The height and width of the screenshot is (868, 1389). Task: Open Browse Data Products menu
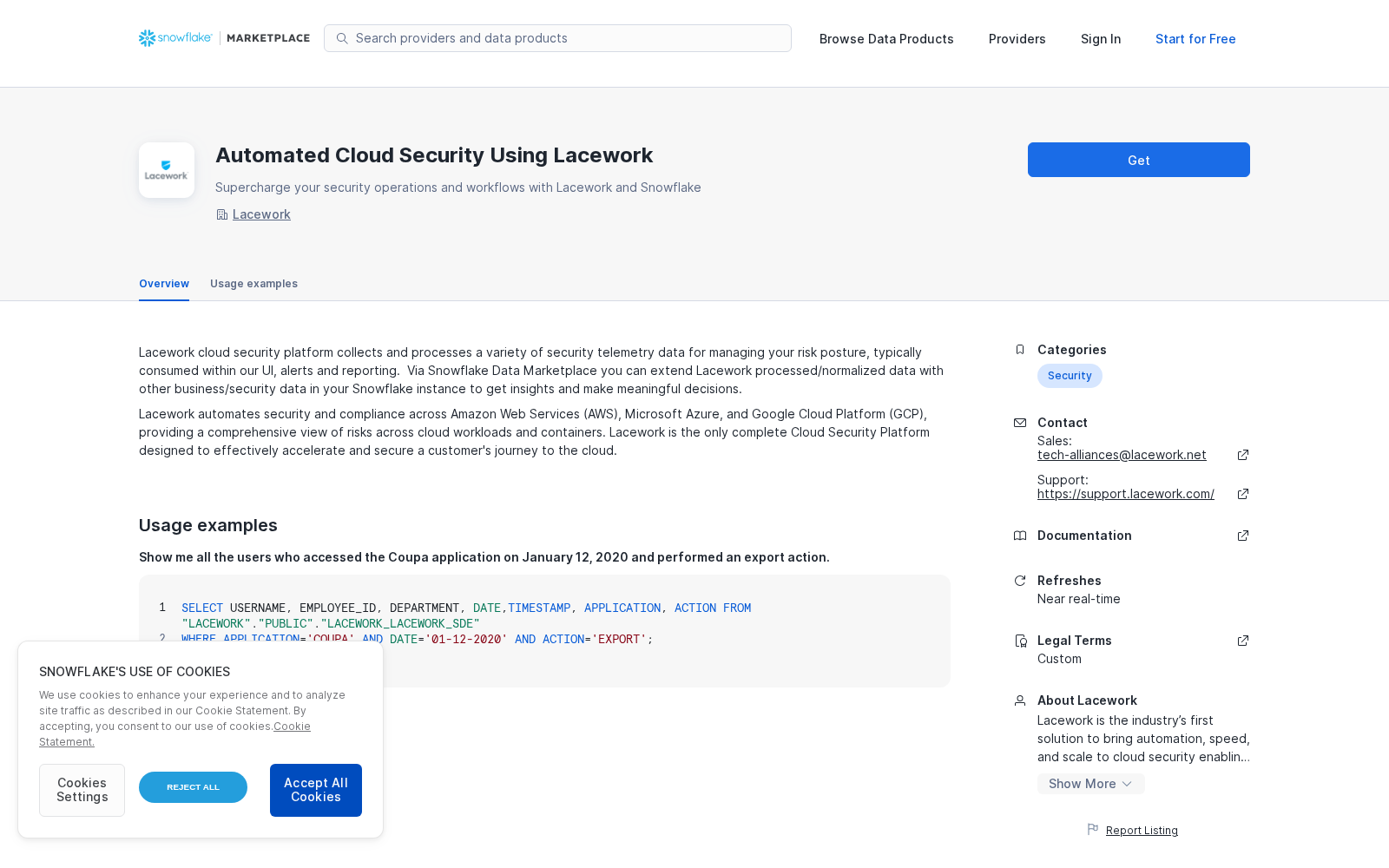click(x=886, y=39)
